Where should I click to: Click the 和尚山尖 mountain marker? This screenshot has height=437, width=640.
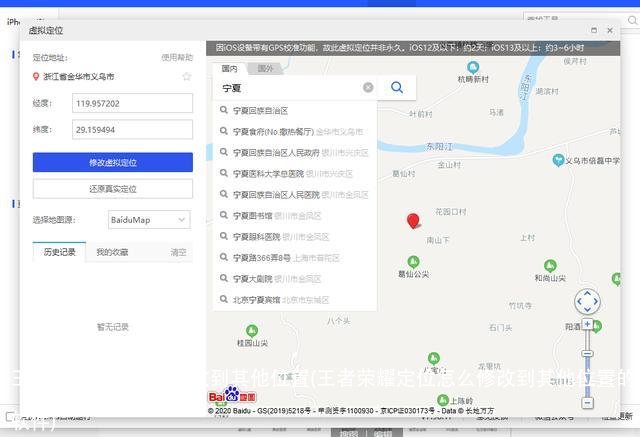click(x=550, y=266)
